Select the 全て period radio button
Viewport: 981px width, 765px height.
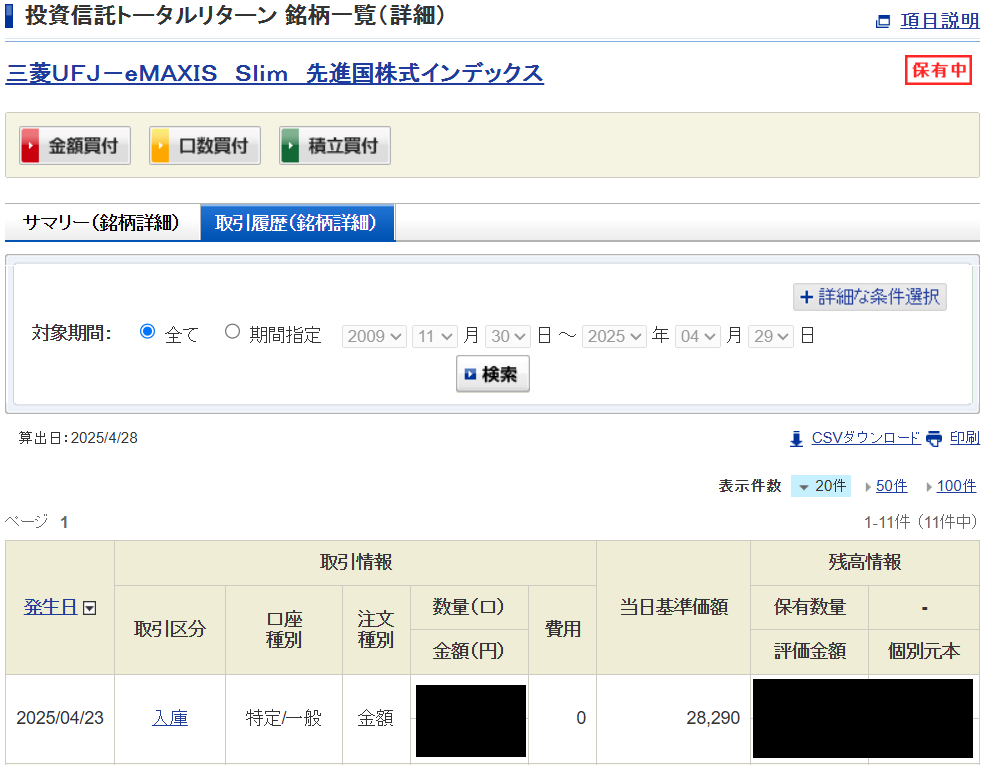148,332
